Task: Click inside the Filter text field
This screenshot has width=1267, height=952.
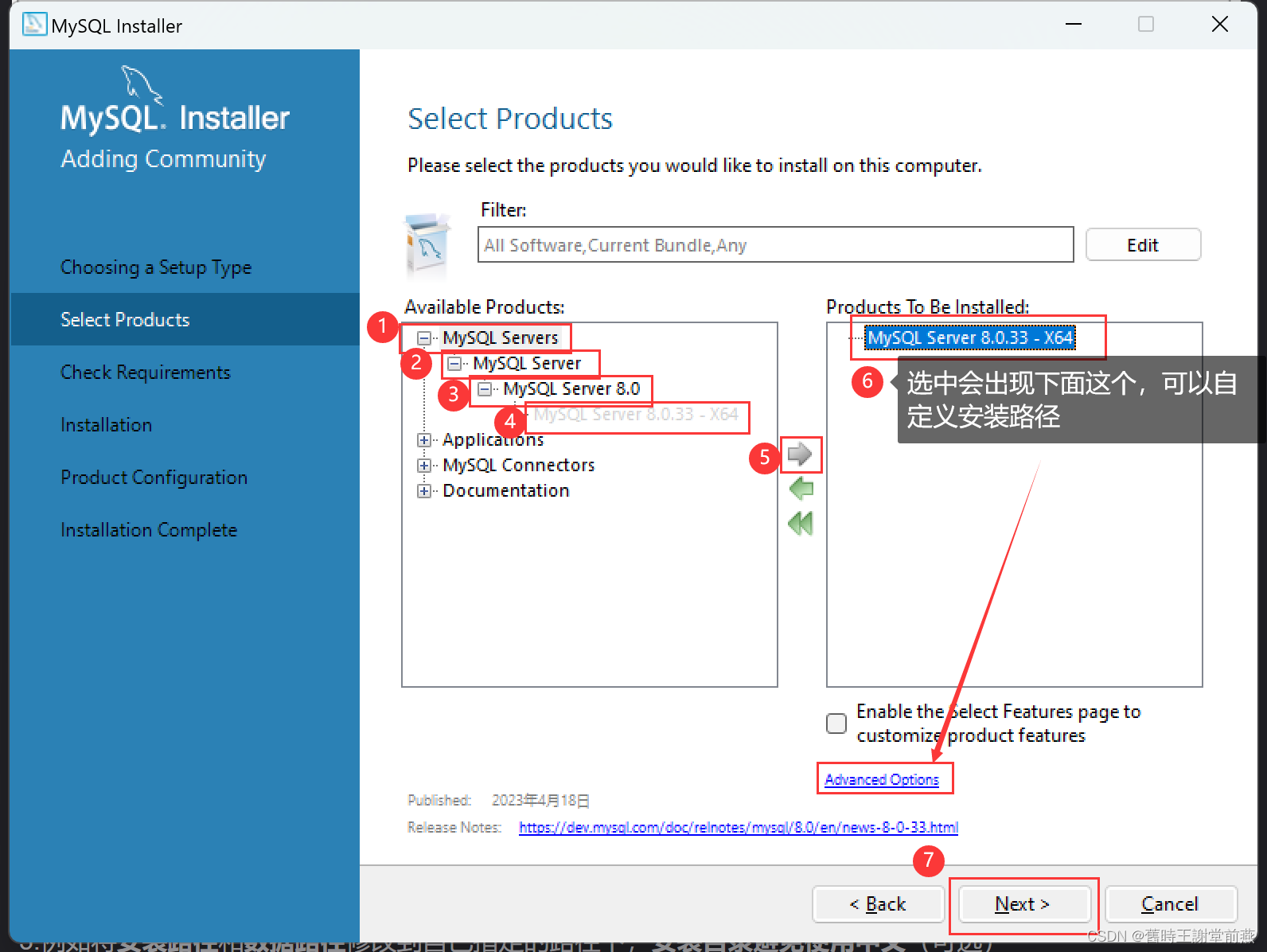Action: pos(776,244)
